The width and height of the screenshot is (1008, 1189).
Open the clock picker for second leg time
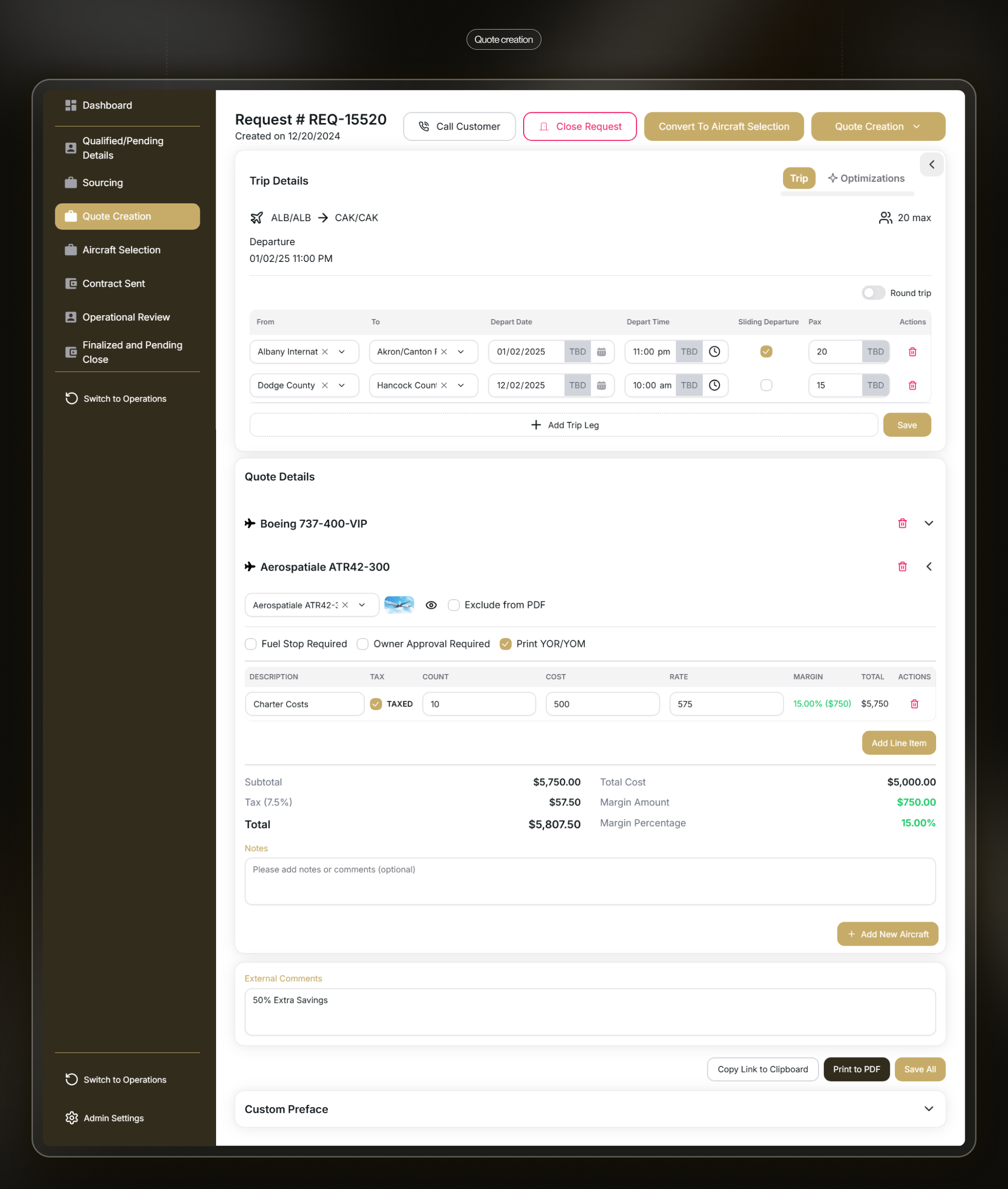click(714, 386)
